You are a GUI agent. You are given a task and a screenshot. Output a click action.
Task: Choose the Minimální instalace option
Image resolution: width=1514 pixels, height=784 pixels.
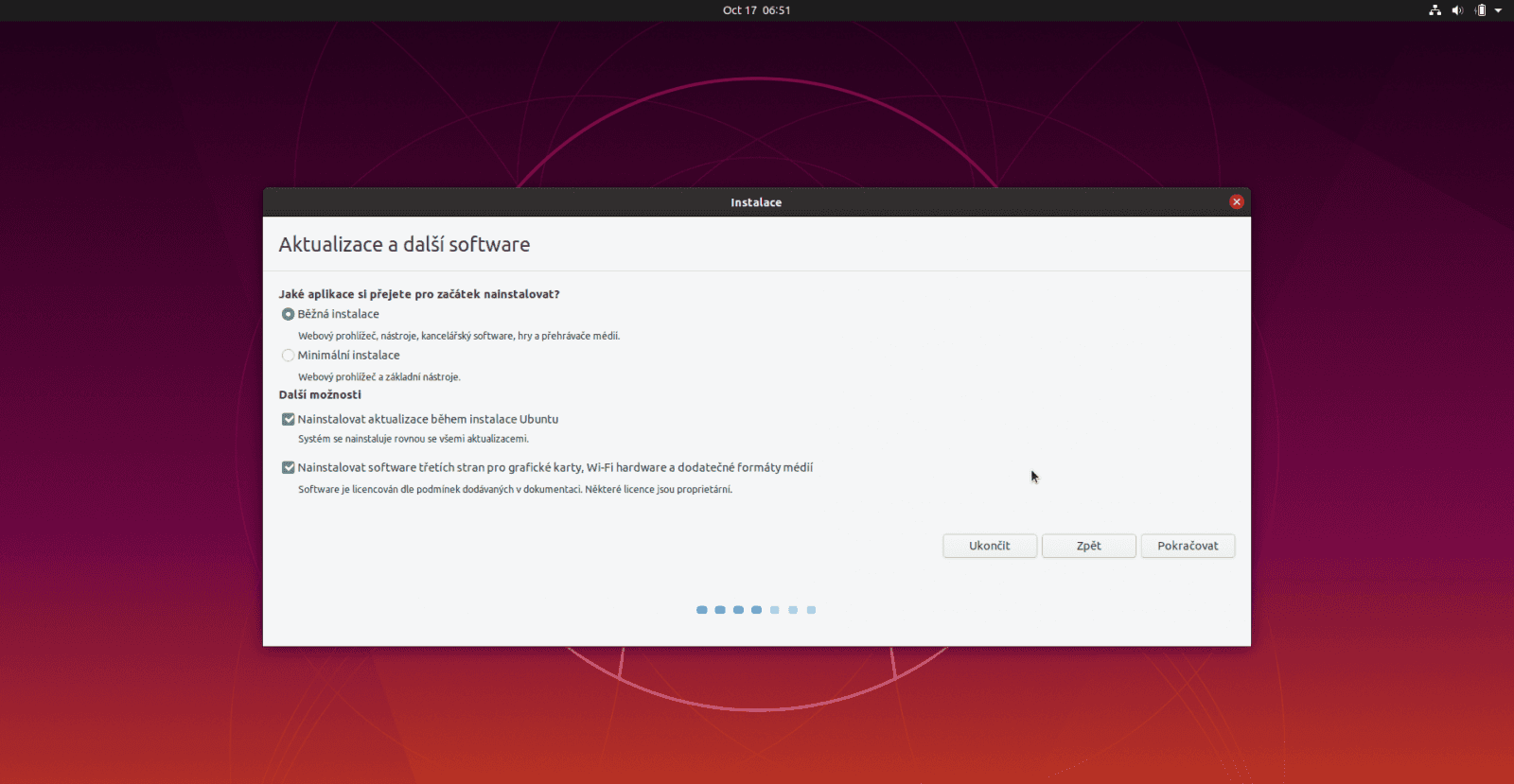pos(288,356)
